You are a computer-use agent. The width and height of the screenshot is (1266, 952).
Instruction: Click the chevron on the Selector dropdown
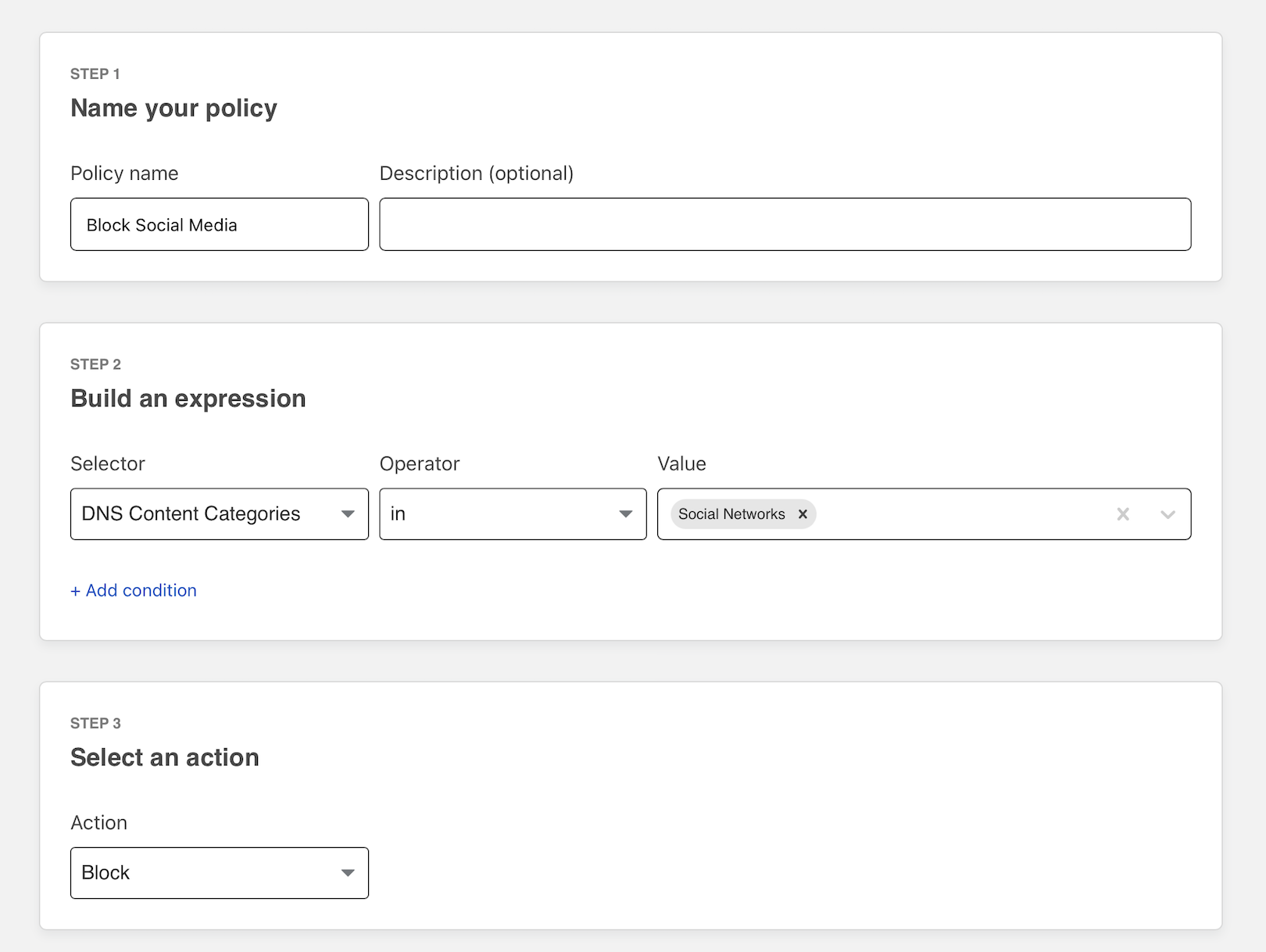tap(349, 514)
